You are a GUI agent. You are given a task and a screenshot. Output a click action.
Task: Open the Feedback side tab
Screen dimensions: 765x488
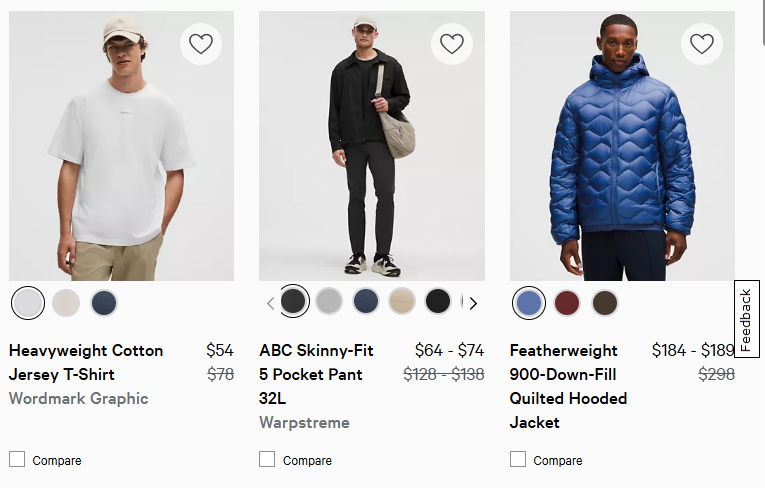747,320
